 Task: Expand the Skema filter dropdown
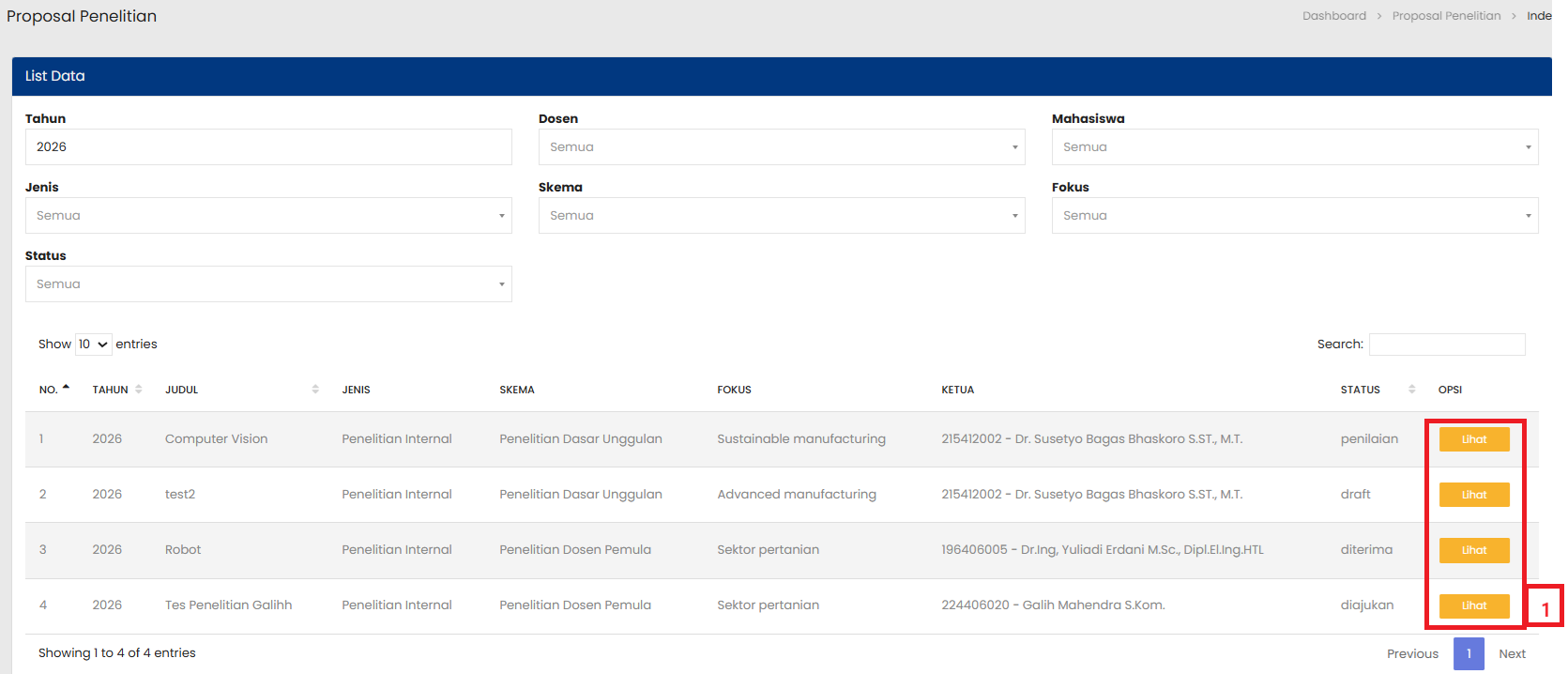781,216
